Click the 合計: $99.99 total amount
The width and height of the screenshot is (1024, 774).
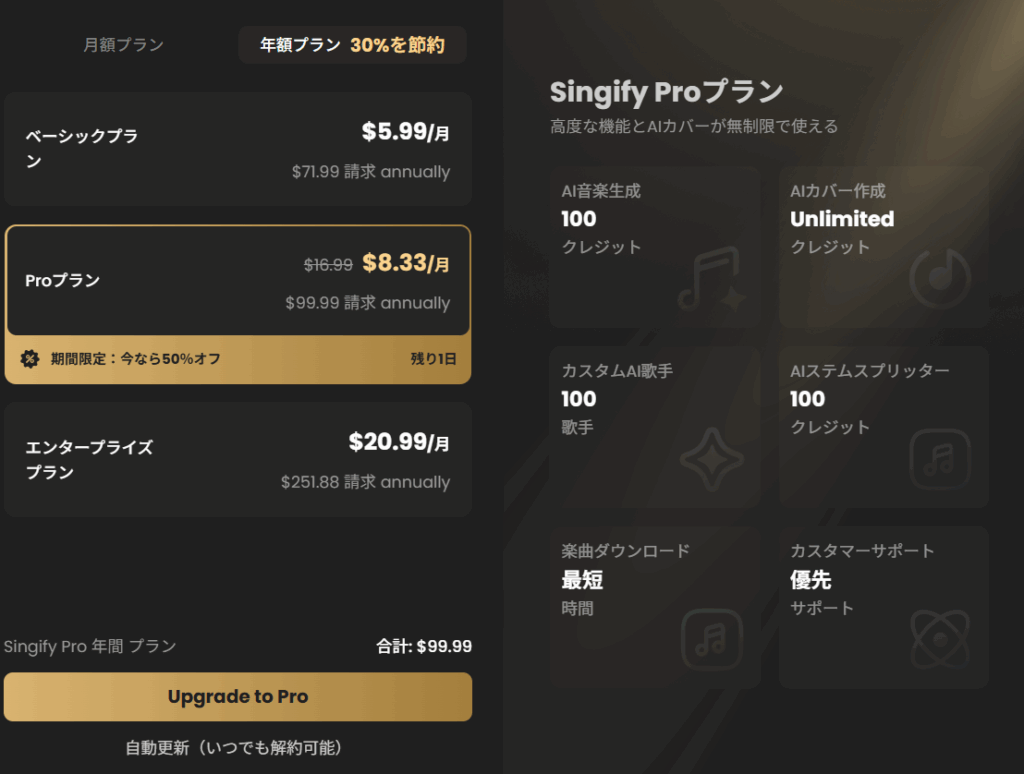coord(424,646)
